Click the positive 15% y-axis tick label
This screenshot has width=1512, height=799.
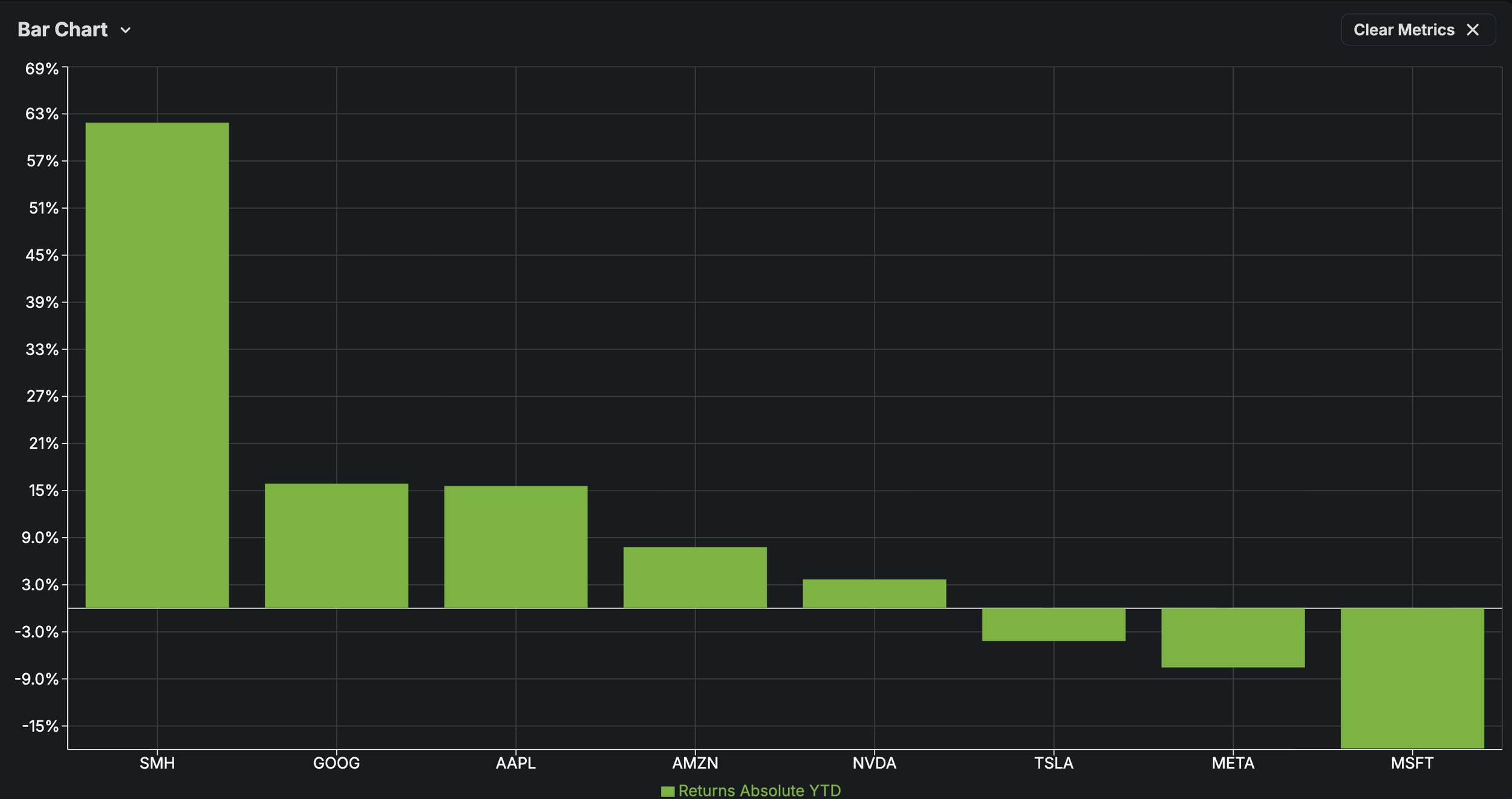tap(44, 491)
